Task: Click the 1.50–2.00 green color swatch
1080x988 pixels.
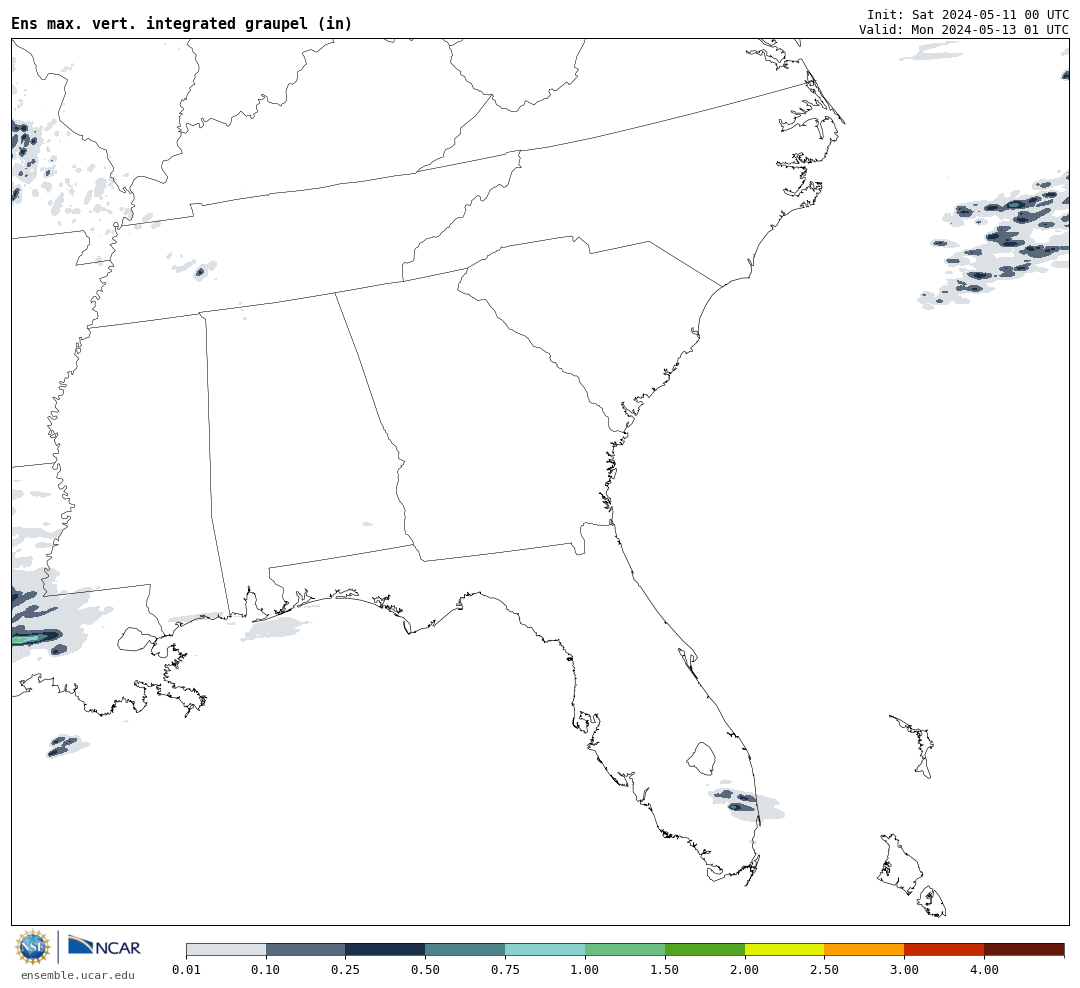Action: pyautogui.click(x=705, y=950)
